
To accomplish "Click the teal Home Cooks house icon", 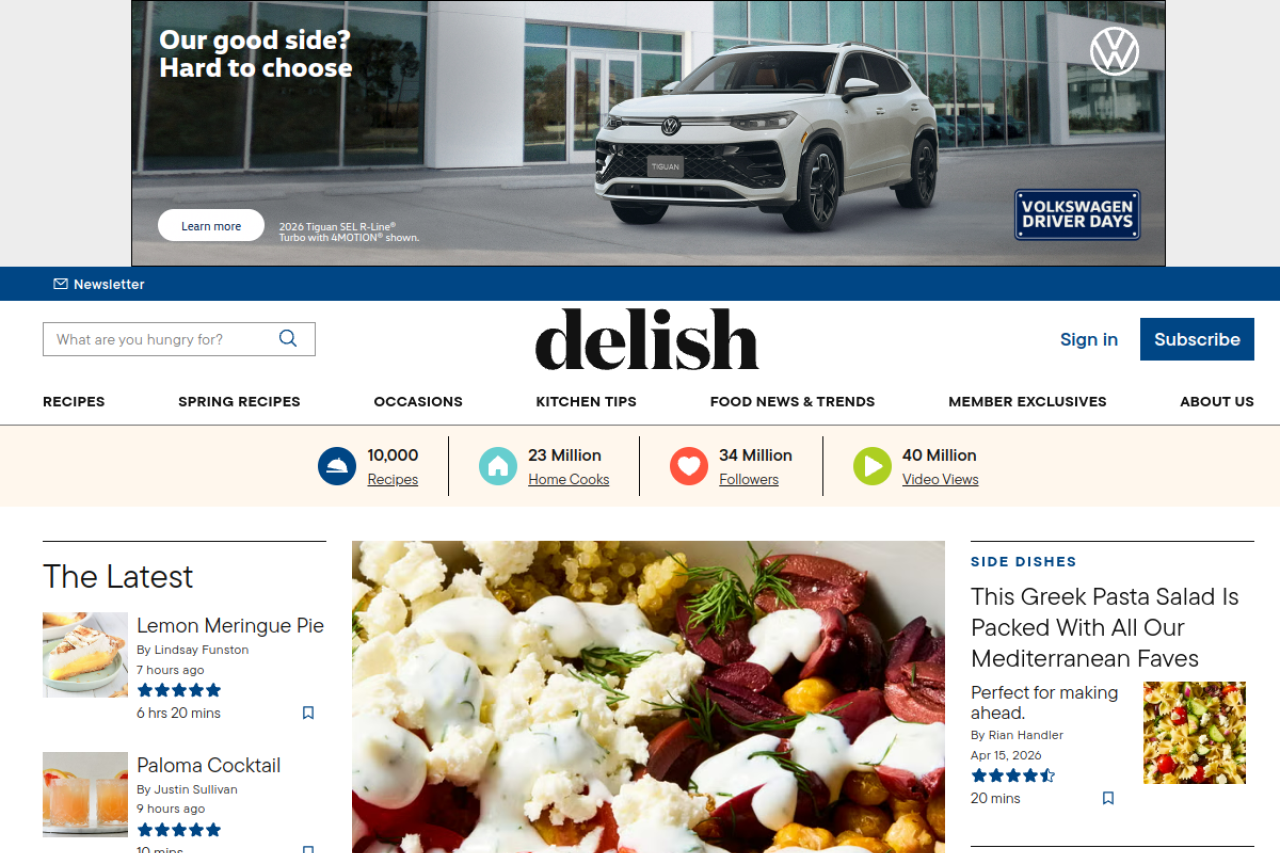I will 498,466.
